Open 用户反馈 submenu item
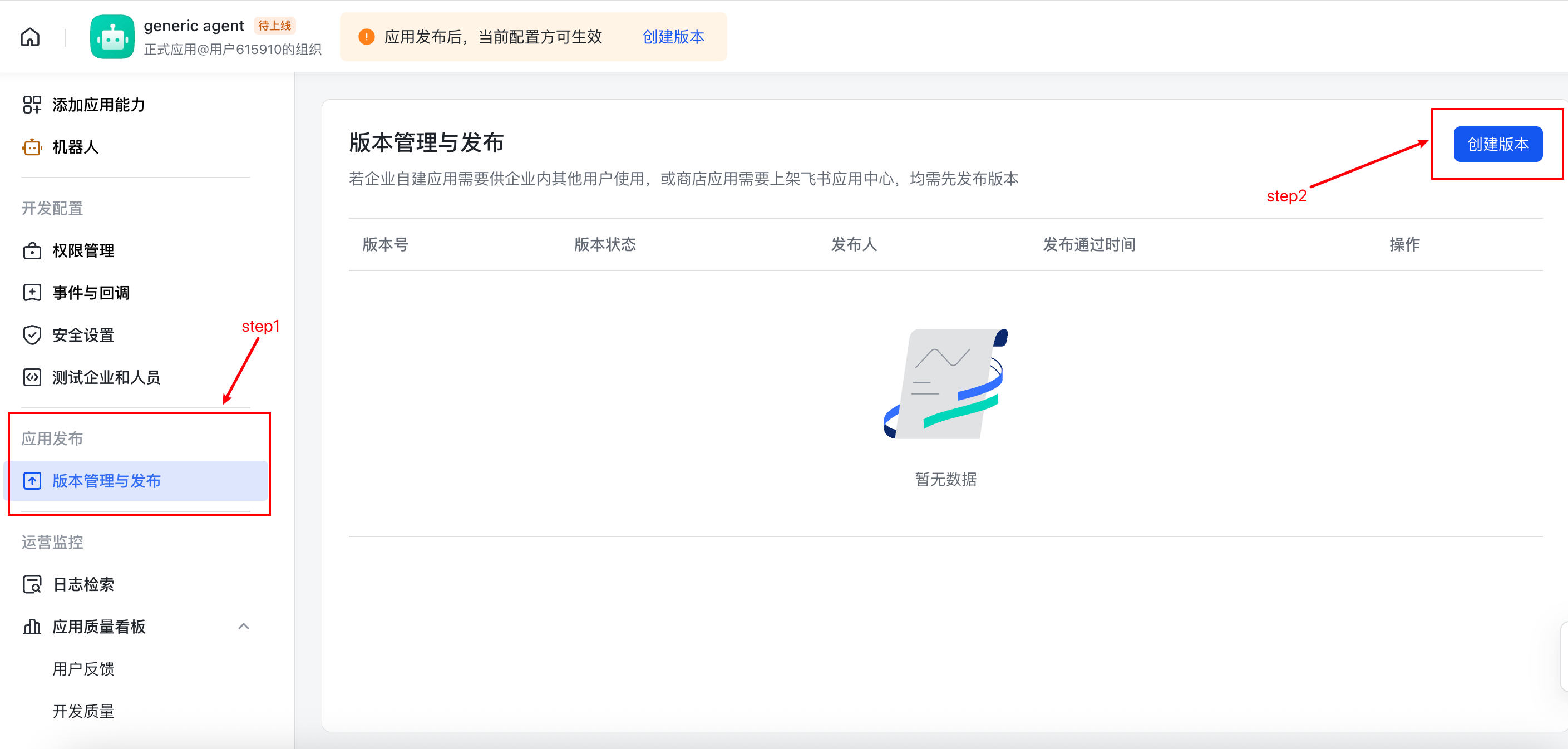Viewport: 1568px width, 749px height. pos(83,669)
